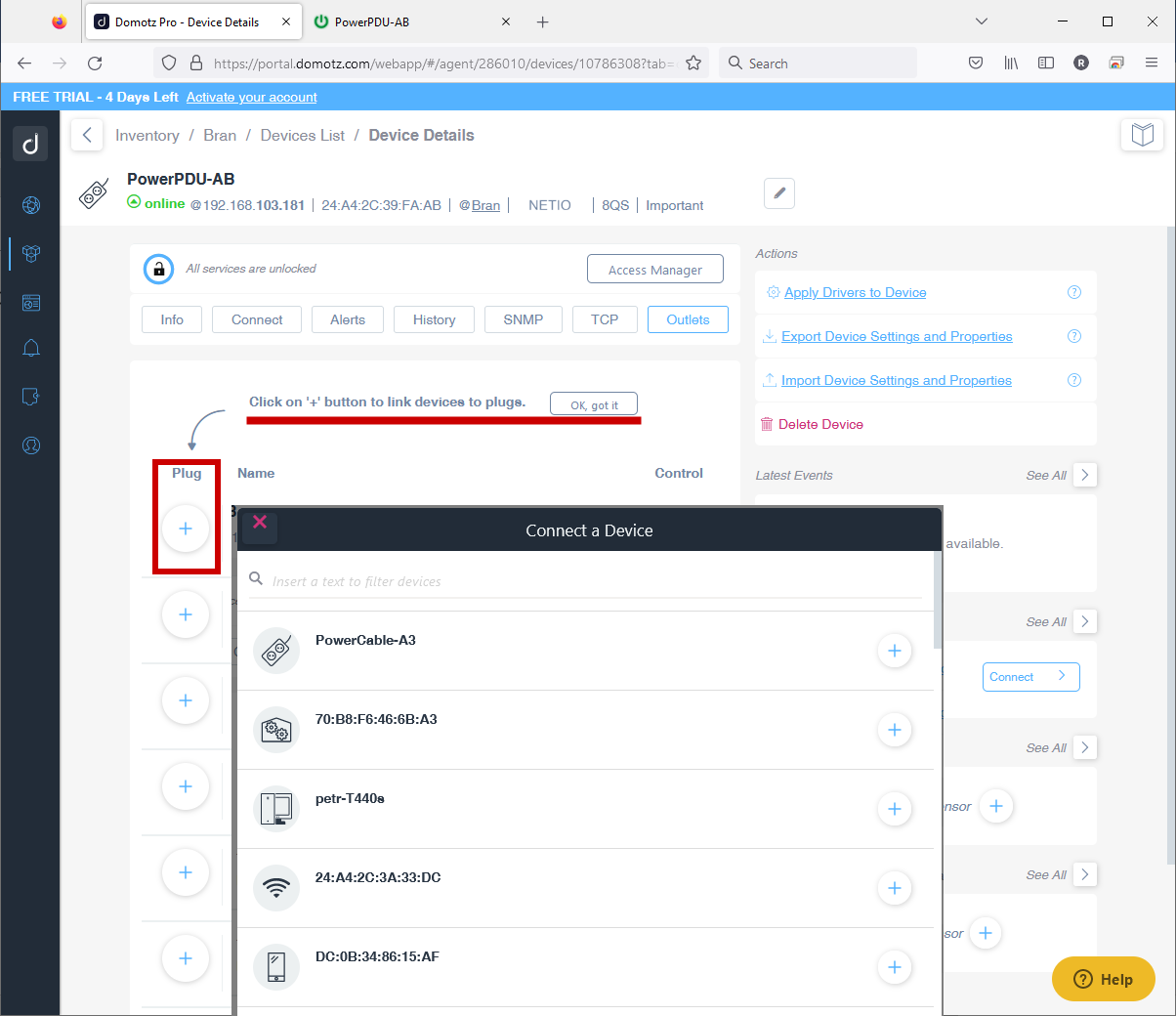
Task: Switch to the History tab
Action: pyautogui.click(x=434, y=319)
